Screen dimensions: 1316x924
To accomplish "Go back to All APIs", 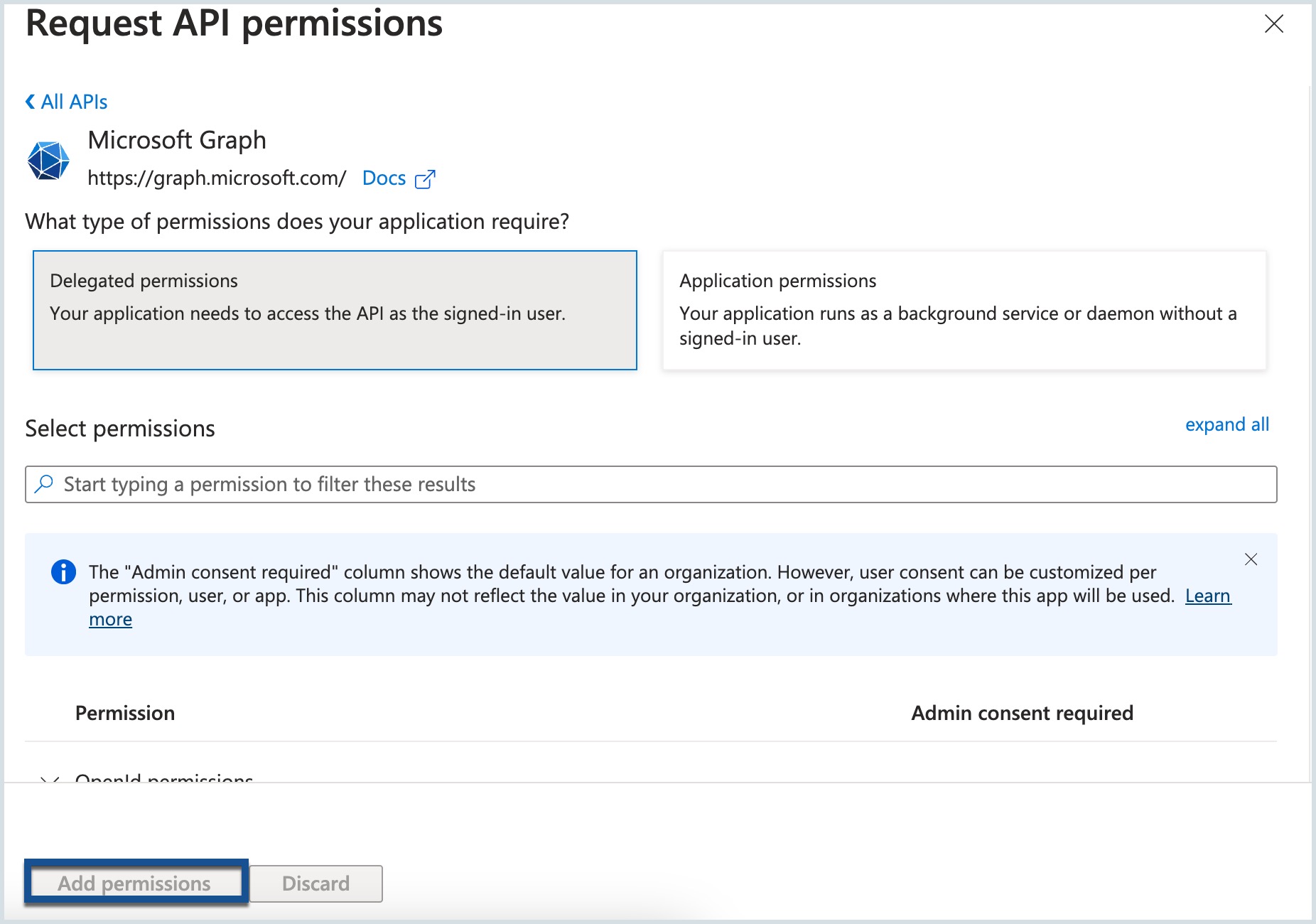I will (x=74, y=102).
